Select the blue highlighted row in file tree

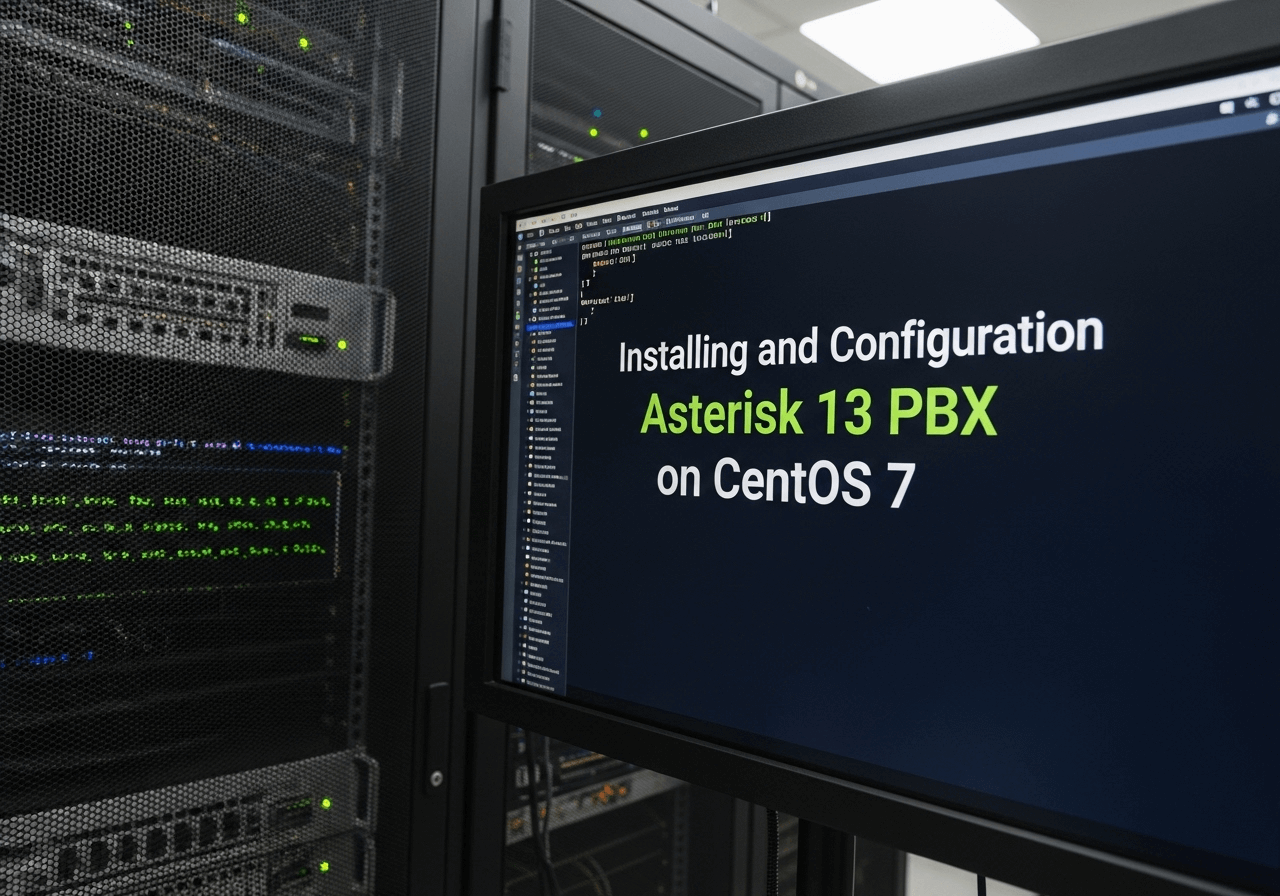click(552, 326)
